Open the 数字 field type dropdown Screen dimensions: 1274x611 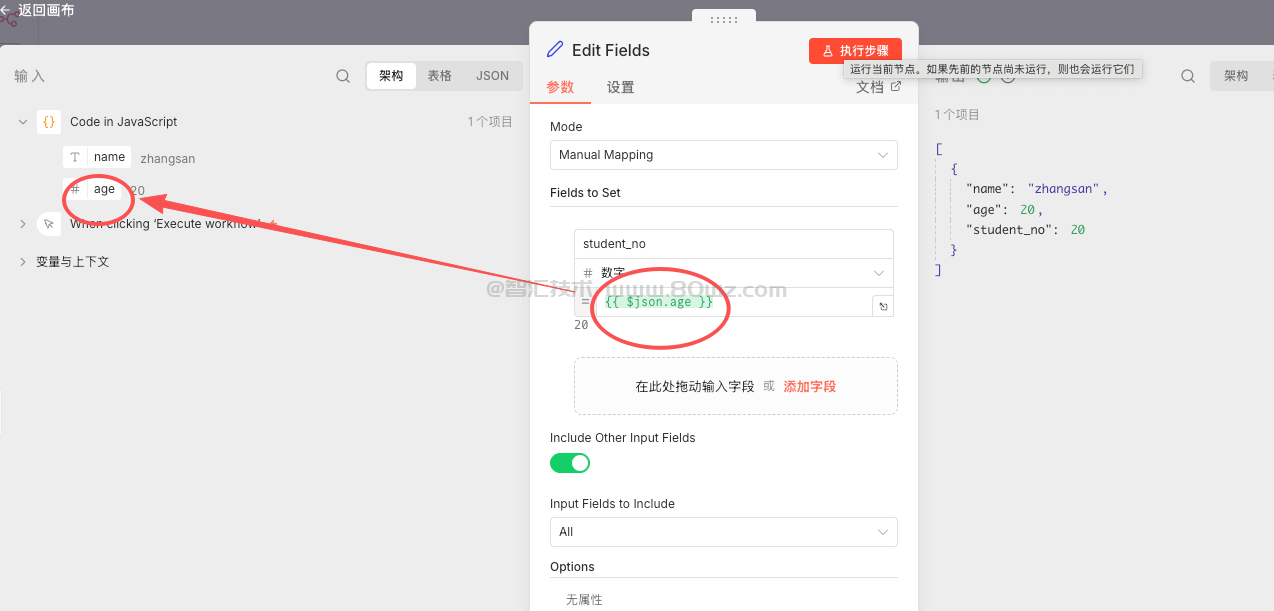733,273
